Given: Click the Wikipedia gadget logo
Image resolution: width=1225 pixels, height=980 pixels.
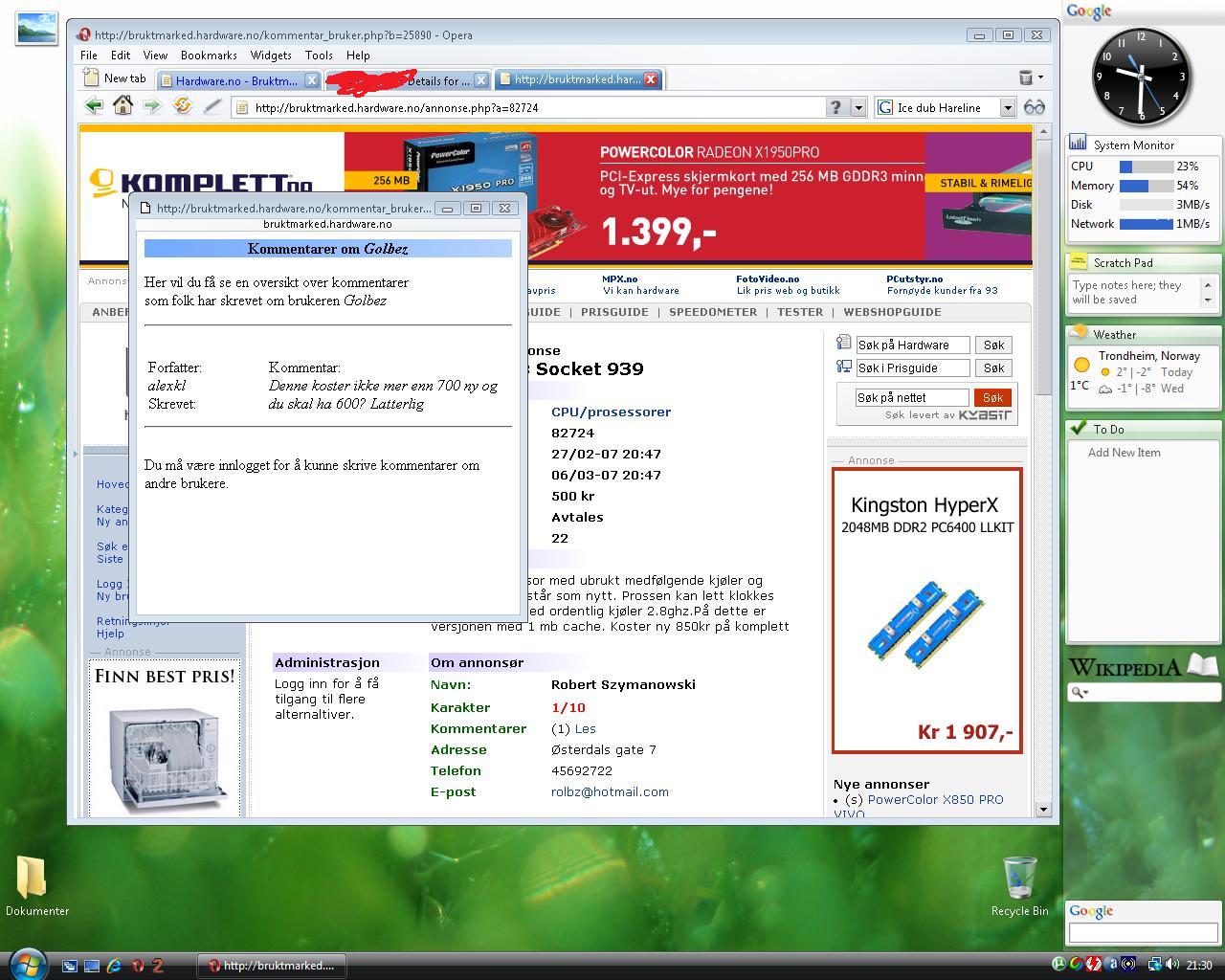Looking at the screenshot, I should [x=1143, y=666].
